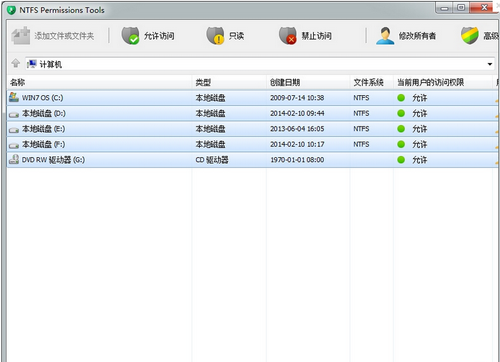This screenshot has width=500, height=362.
Task: Click the date 2014-02-10 10:17
Action: 297,144
